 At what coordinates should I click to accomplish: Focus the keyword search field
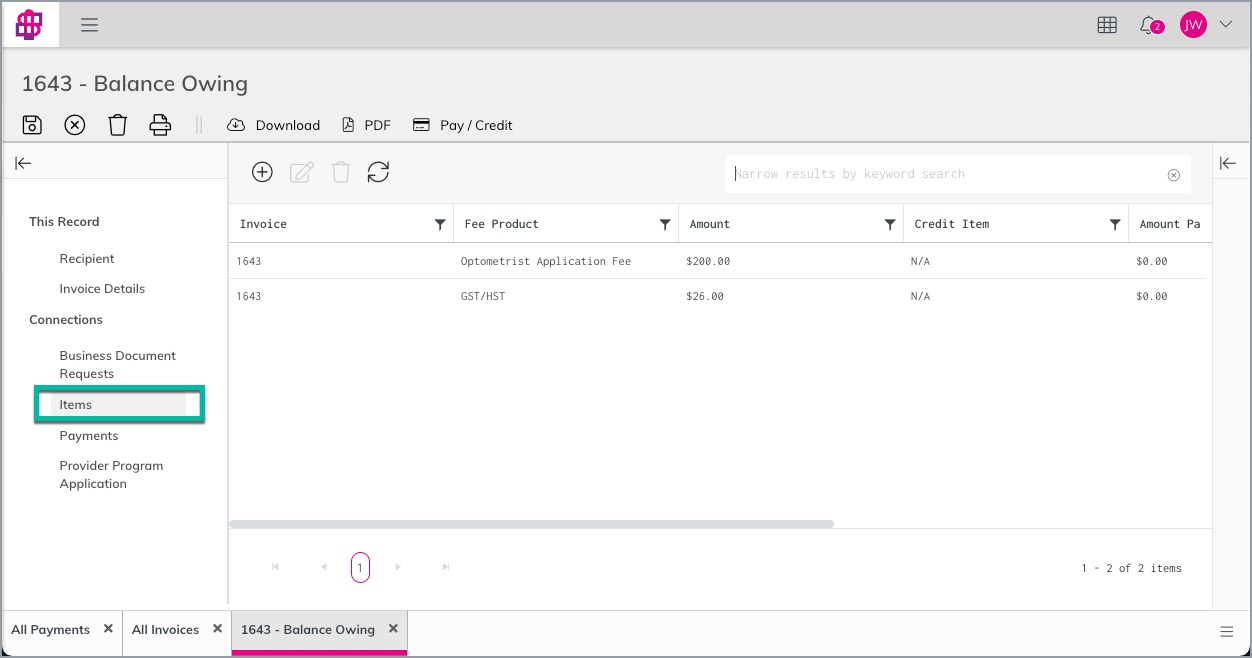tap(948, 174)
